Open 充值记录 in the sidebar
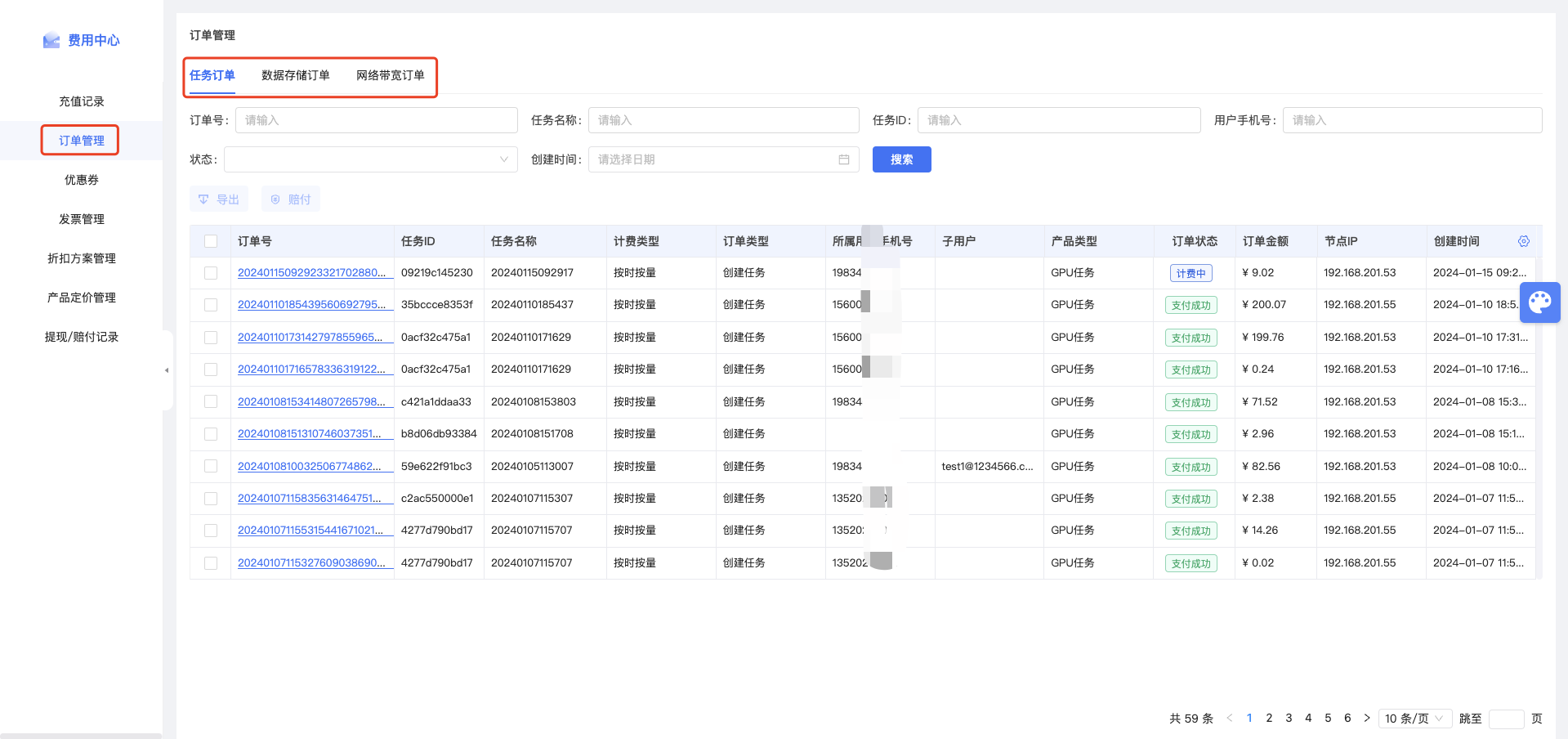The width and height of the screenshot is (1568, 739). [82, 101]
